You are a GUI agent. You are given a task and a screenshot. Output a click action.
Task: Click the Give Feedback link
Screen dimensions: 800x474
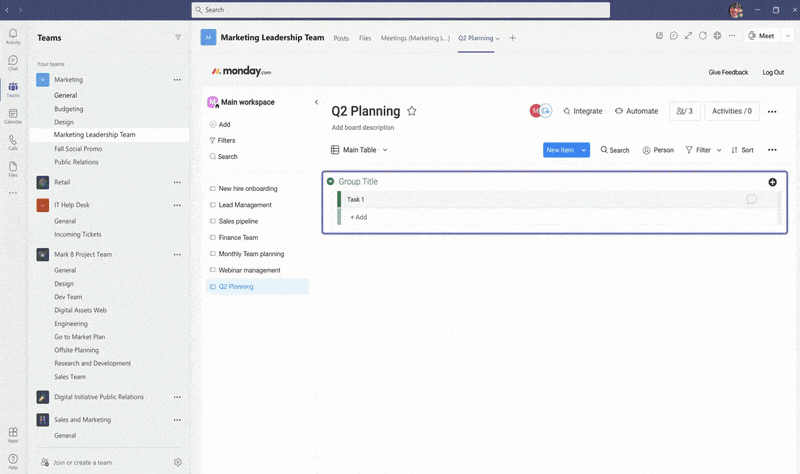point(727,72)
